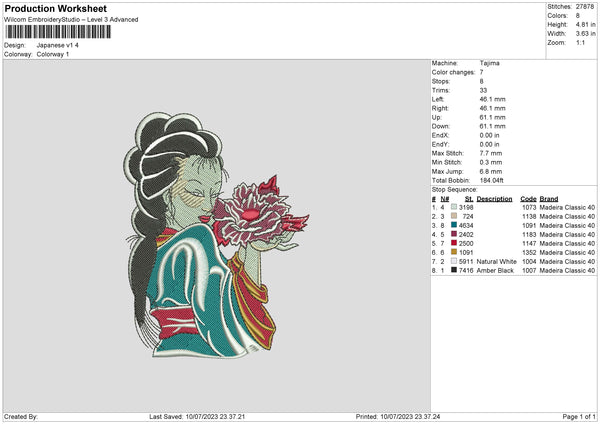This screenshot has height=424, width=600.
Task: Click the Zoom value 1:1
Action: (x=580, y=42)
